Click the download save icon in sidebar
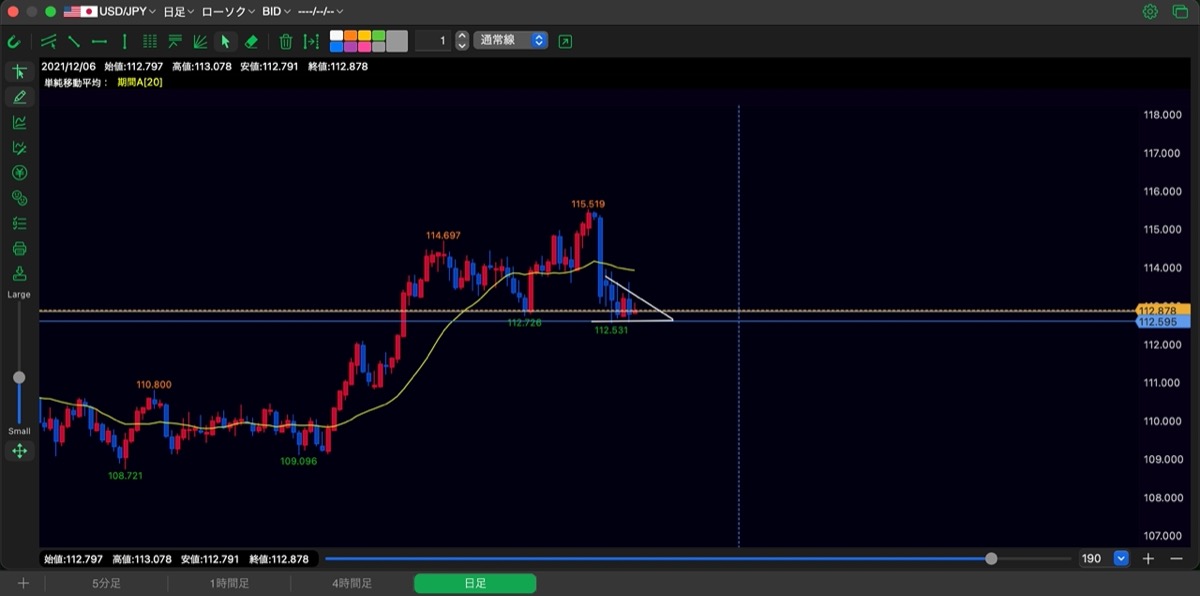 [19, 274]
